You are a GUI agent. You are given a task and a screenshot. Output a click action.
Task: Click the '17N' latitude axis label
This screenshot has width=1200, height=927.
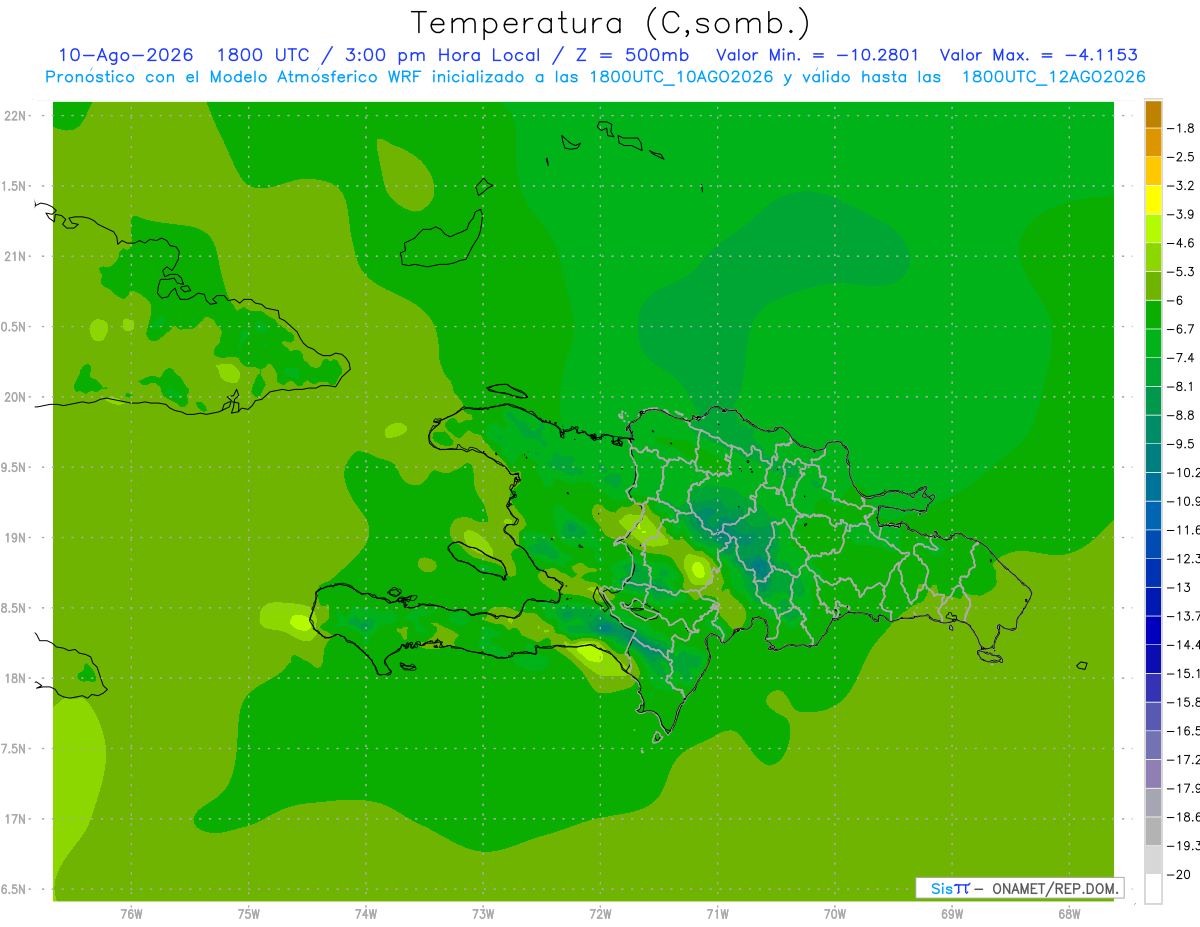[16, 819]
